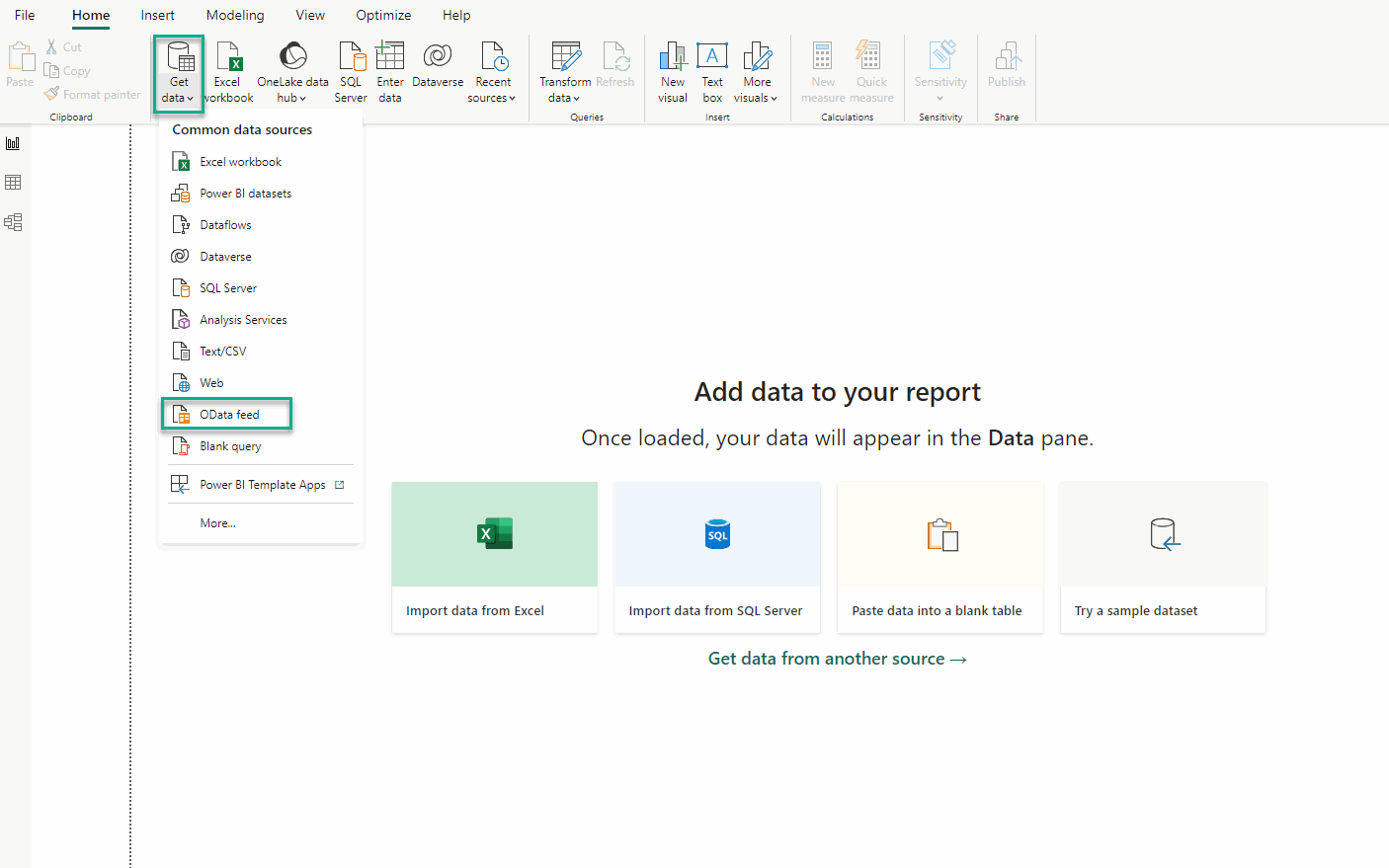Choose Text/CSV in the data list
The image size is (1389, 868).
point(223,352)
